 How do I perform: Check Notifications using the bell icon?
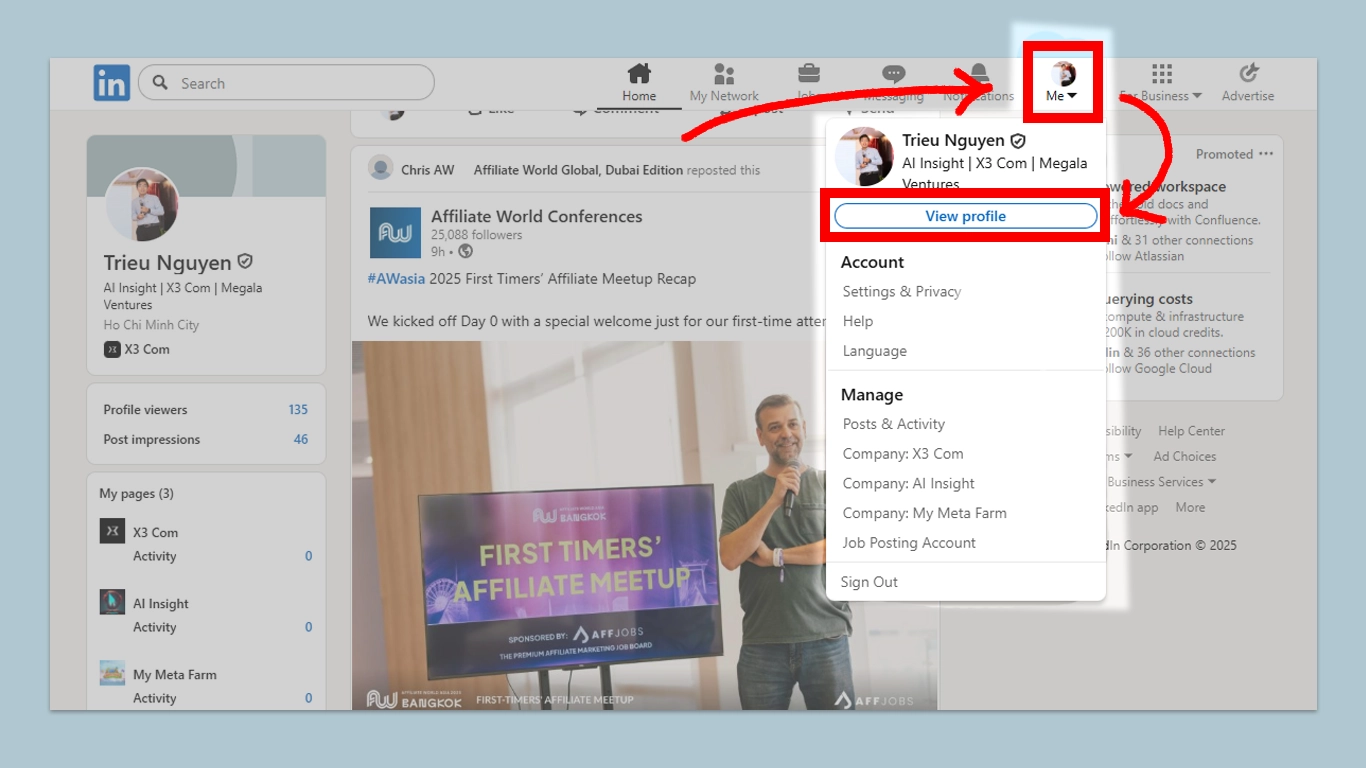[x=979, y=73]
